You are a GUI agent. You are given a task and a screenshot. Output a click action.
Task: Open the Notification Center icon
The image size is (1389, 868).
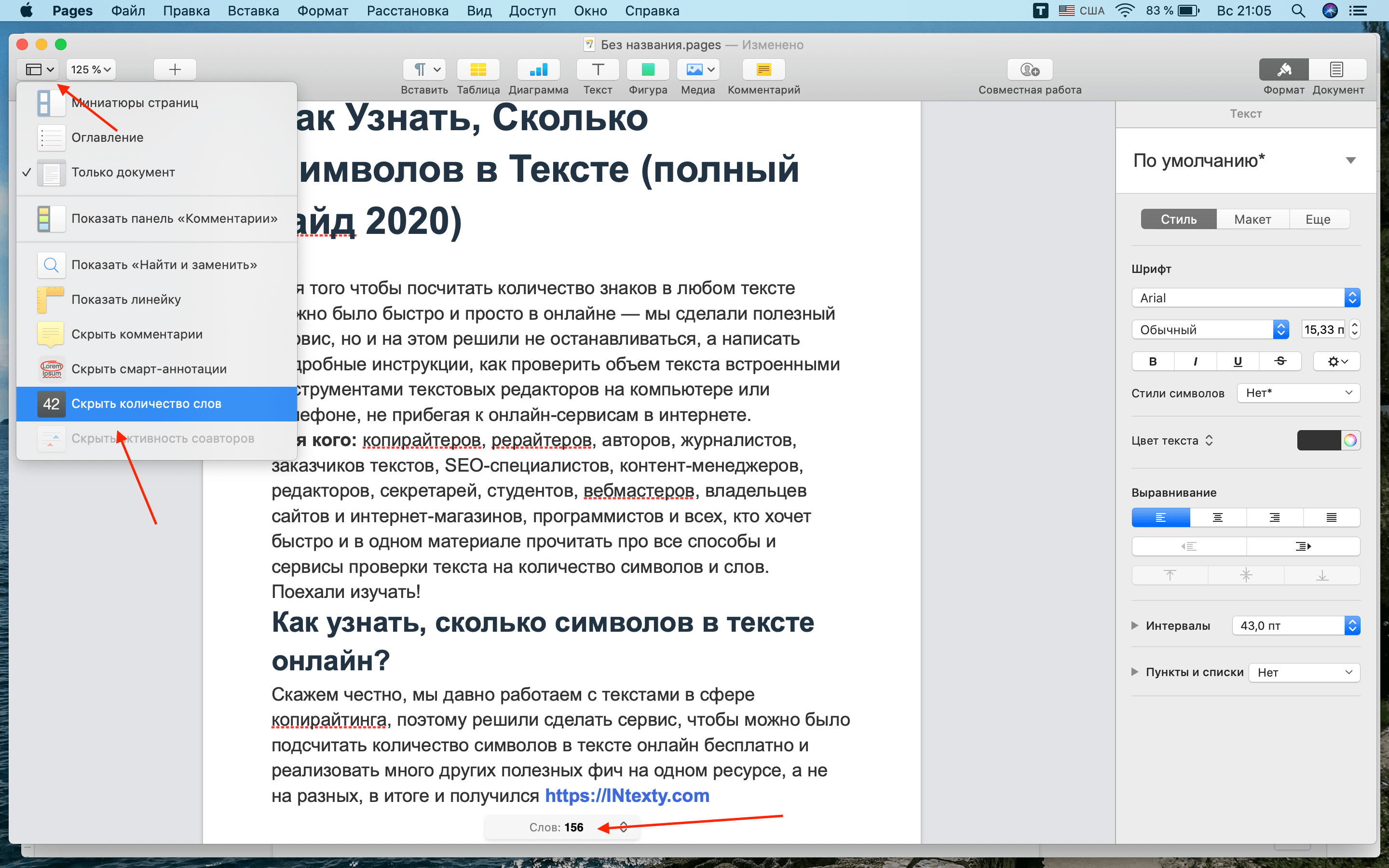tap(1358, 11)
